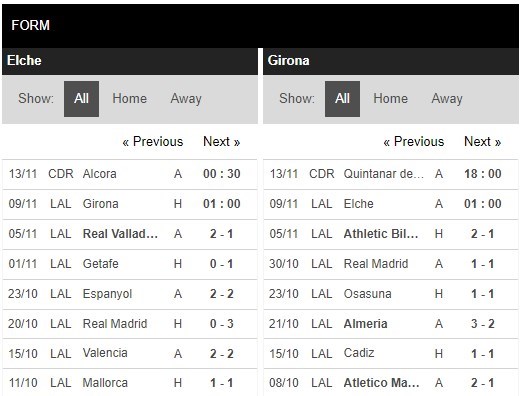Switch to Home filter for Girona
The height and width of the screenshot is (396, 522).
click(x=390, y=99)
